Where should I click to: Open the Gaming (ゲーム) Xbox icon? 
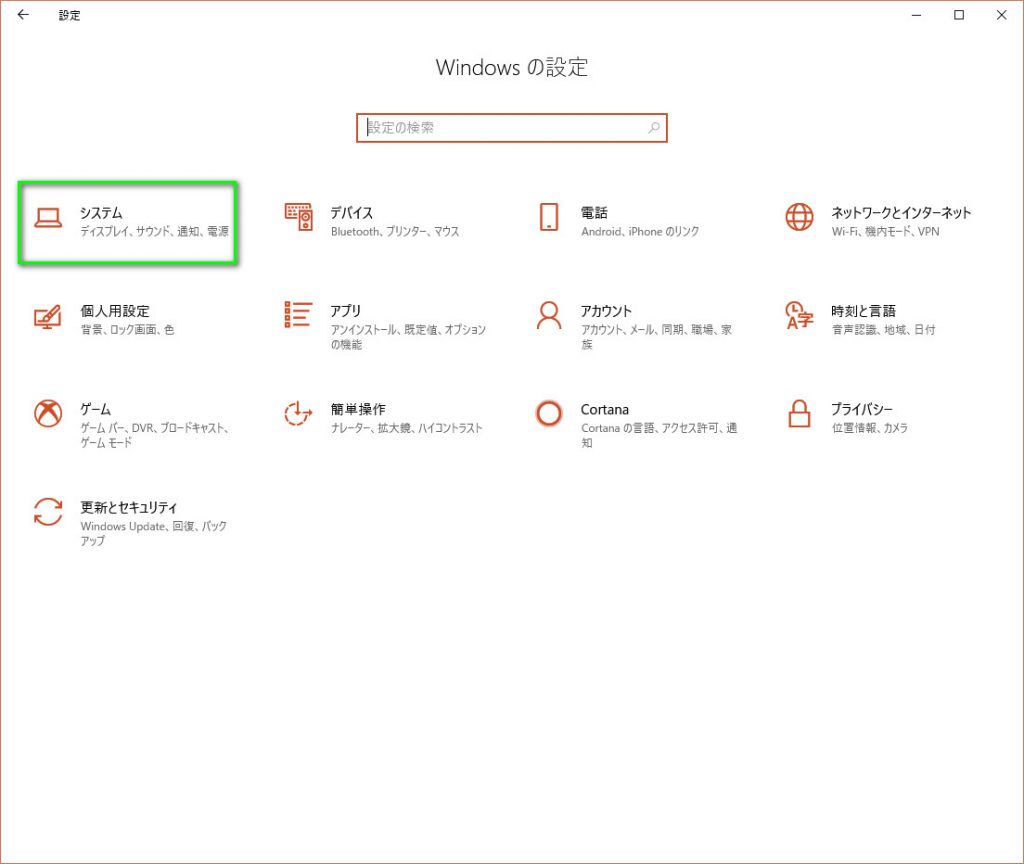pos(48,414)
